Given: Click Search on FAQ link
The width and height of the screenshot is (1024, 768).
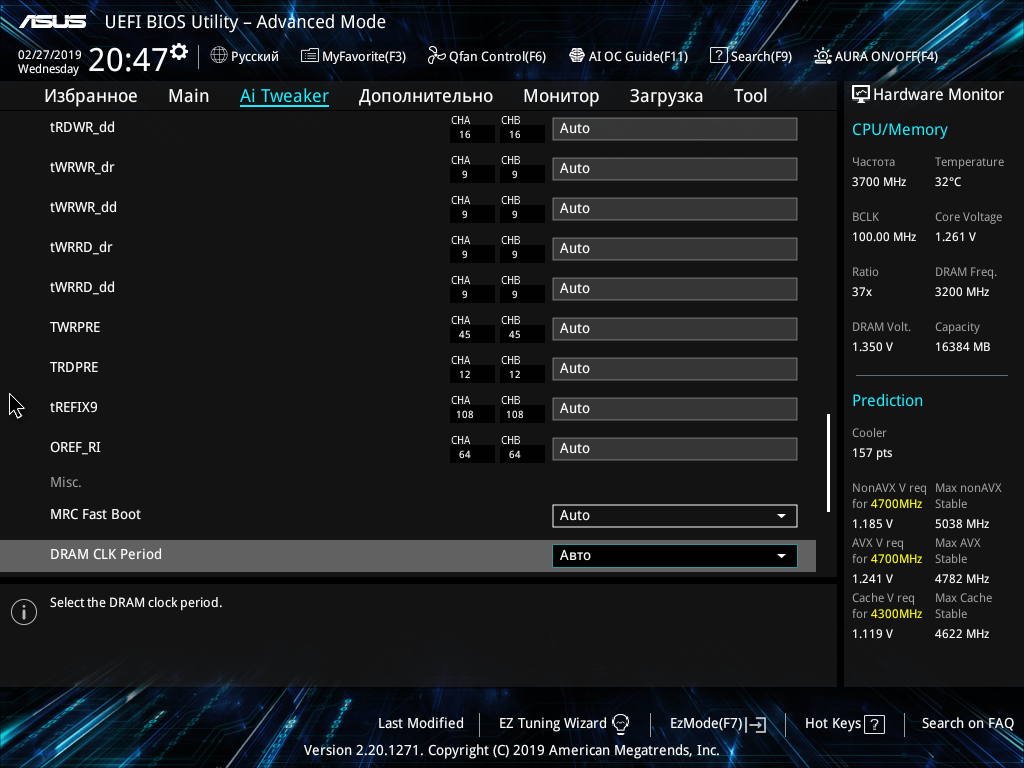Looking at the screenshot, I should [968, 723].
